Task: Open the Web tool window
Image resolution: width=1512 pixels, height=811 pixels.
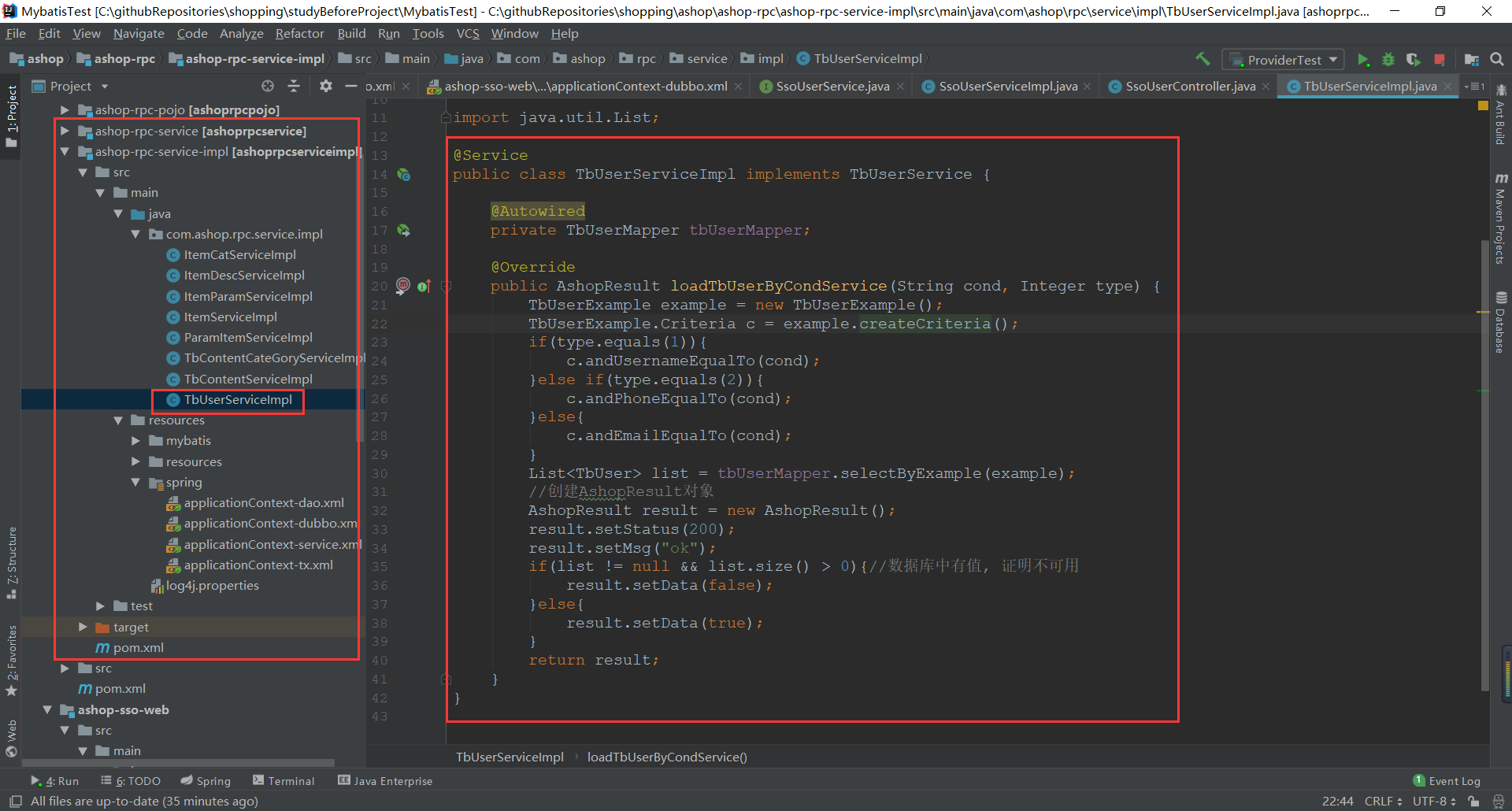Action: [11, 738]
